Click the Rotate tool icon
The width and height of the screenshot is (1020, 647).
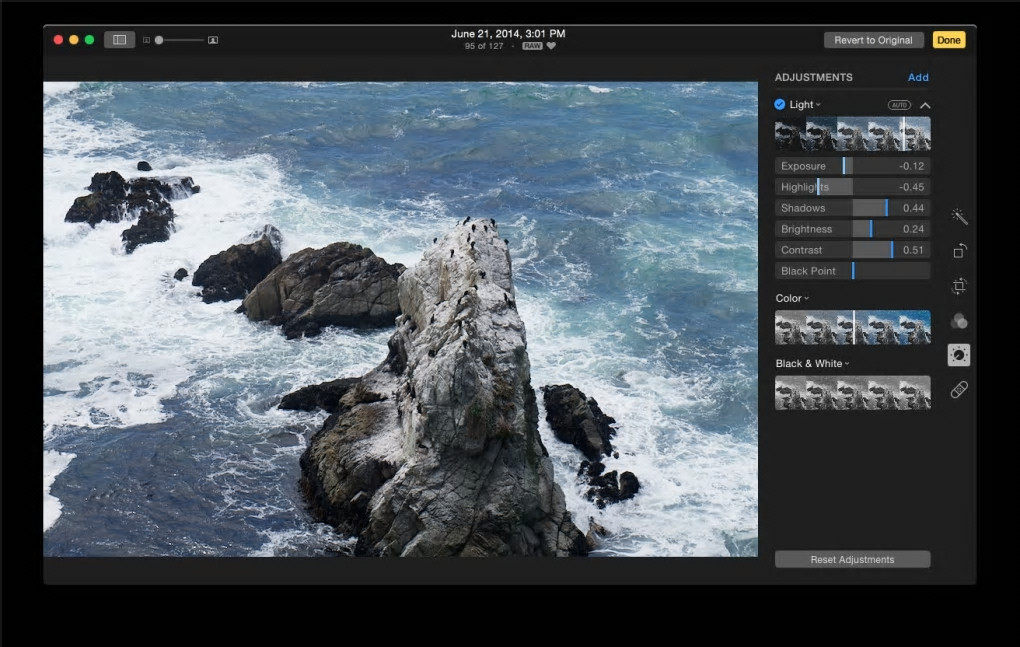tap(959, 251)
